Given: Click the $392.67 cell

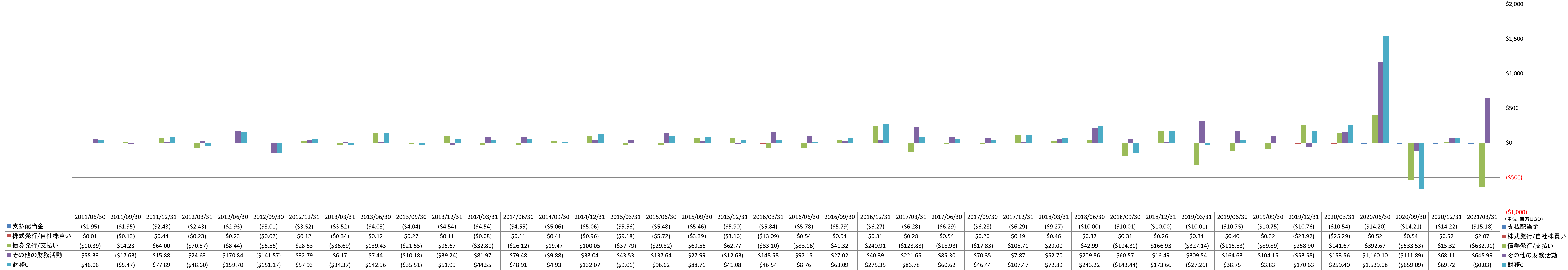Looking at the screenshot, I should pos(1375,246).
